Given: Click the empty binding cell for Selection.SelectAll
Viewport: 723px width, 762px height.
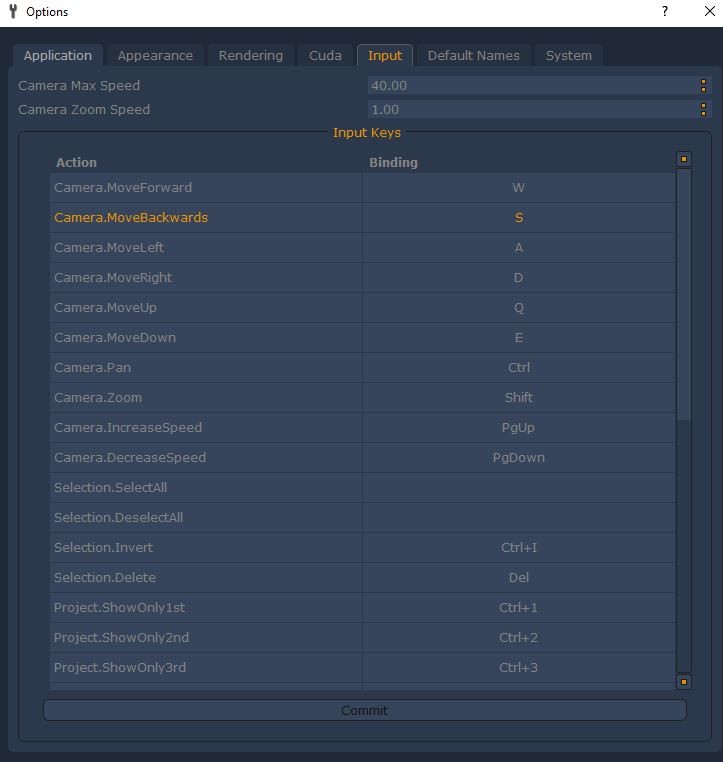Looking at the screenshot, I should 518,488.
